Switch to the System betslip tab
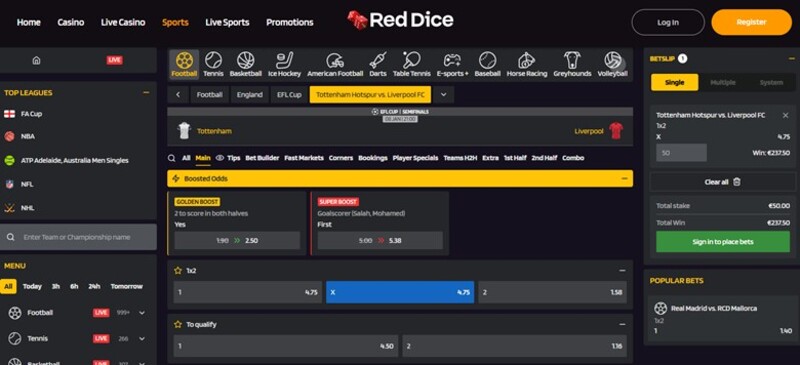 tap(771, 82)
